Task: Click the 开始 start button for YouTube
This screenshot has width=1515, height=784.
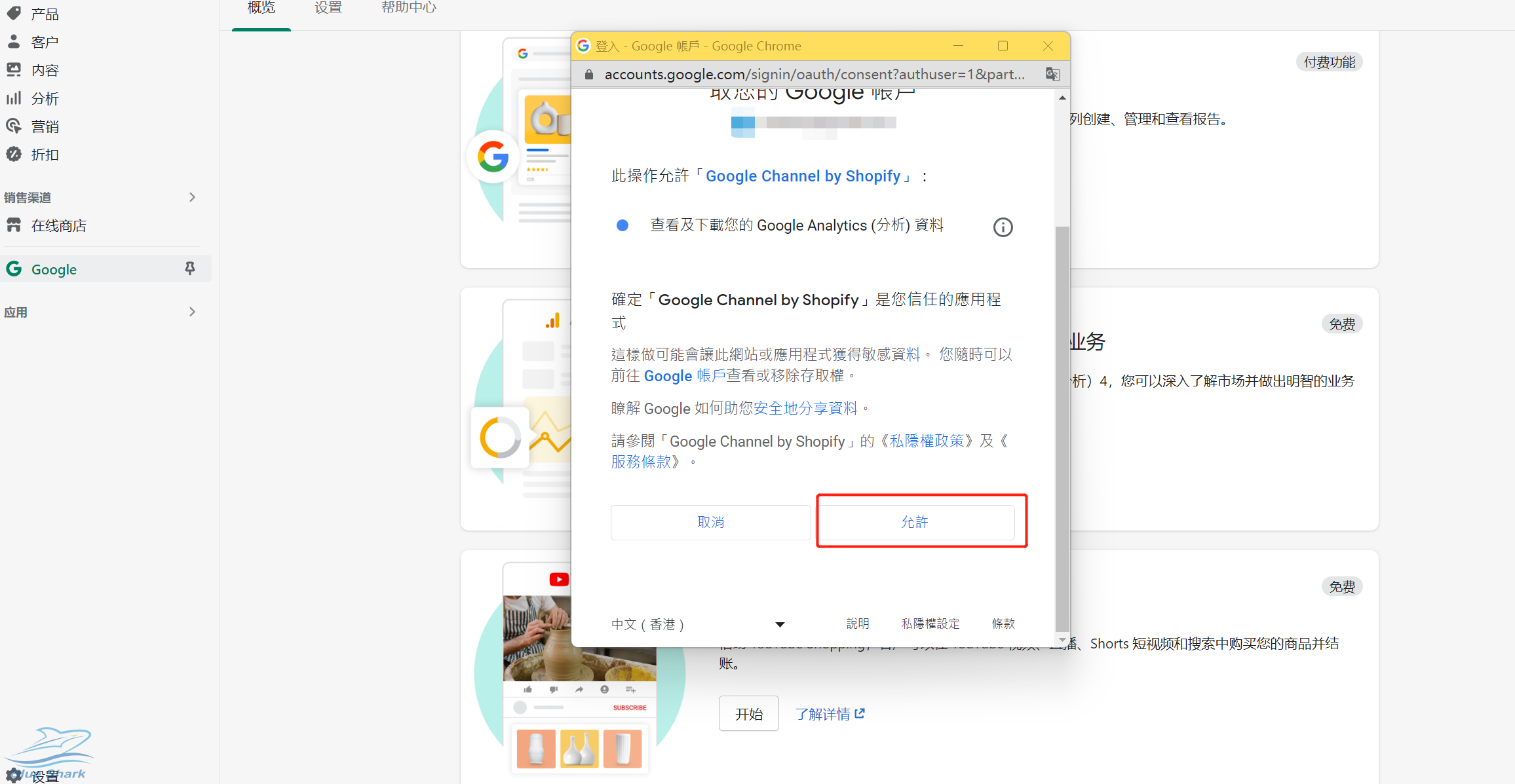Action: click(748, 713)
